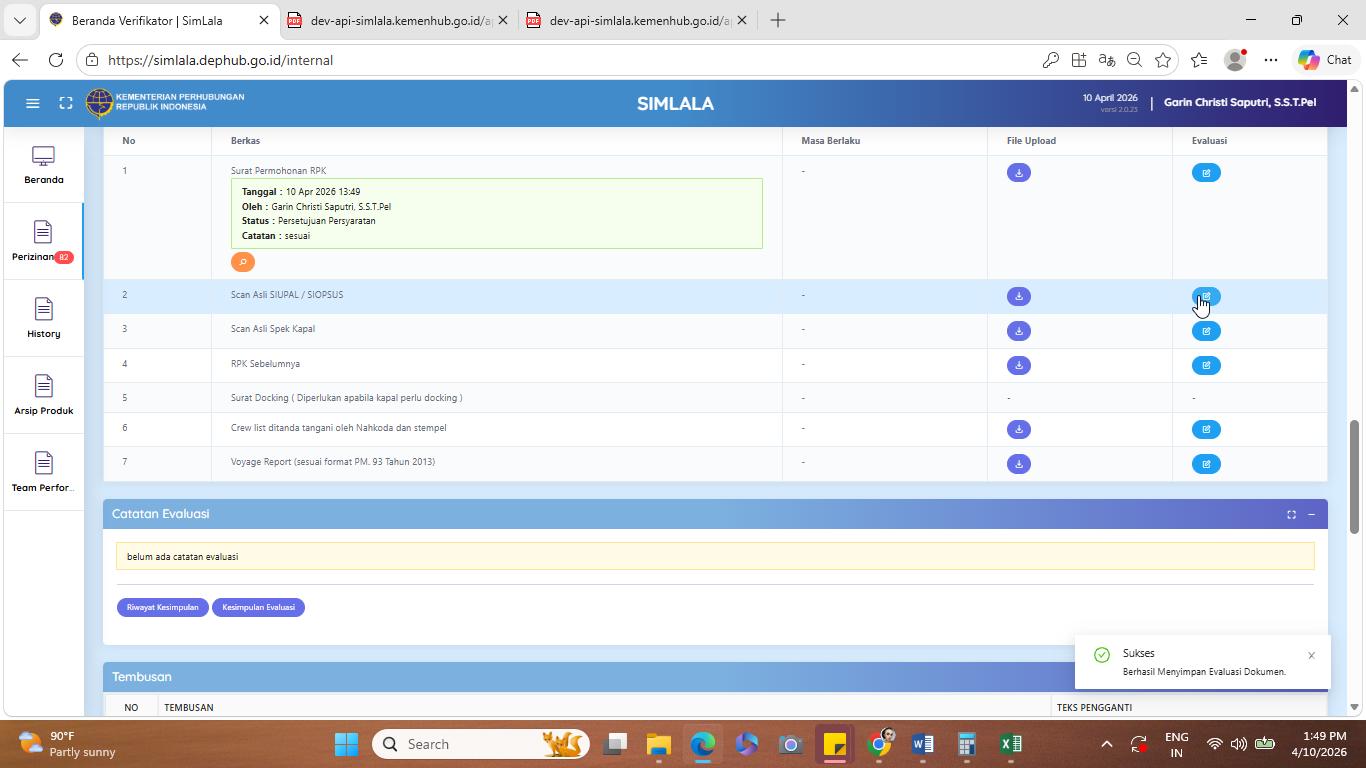
Task: Show hidden system tray icons
Action: point(1106,744)
